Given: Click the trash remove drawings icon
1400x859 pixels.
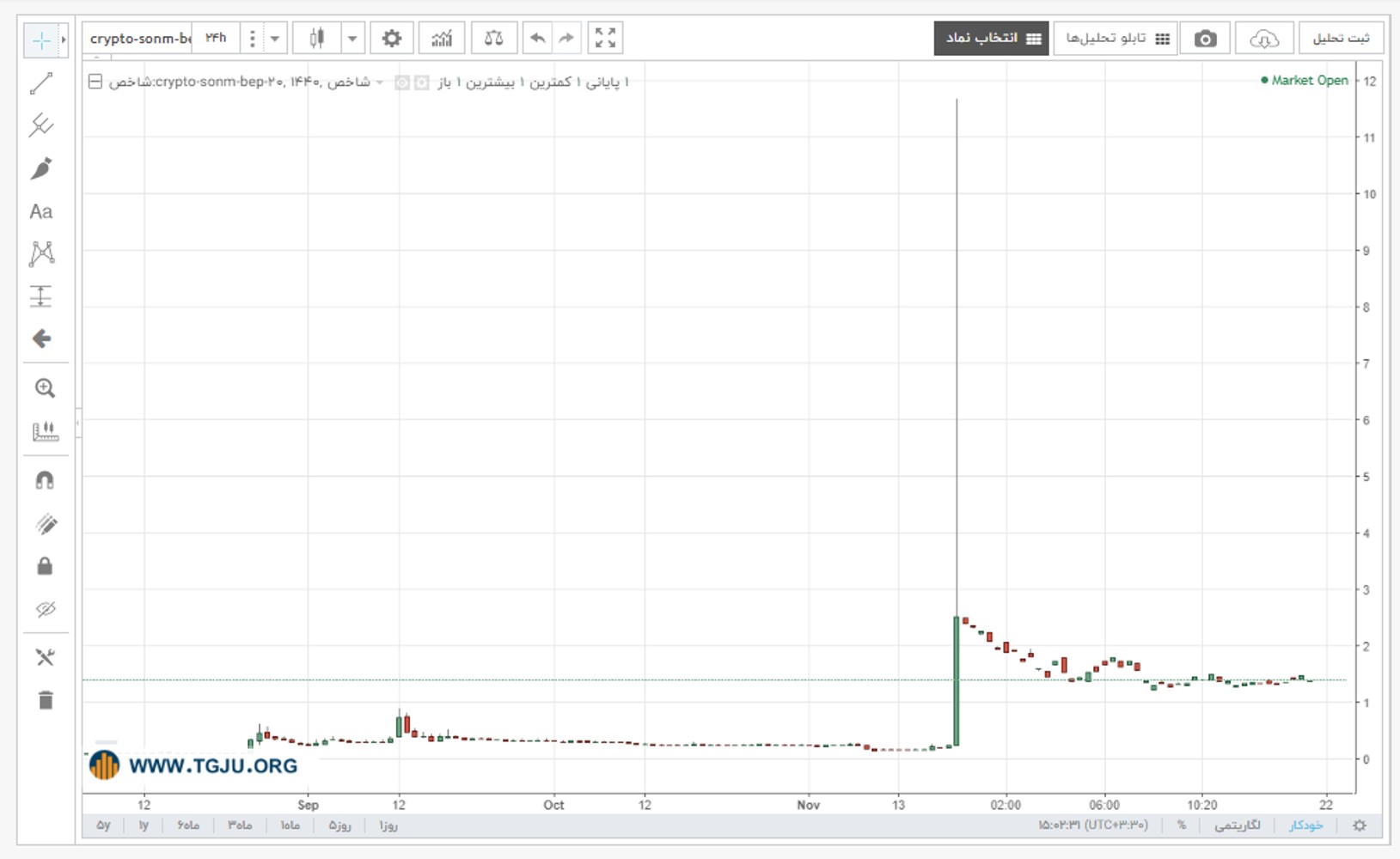Looking at the screenshot, I should pyautogui.click(x=46, y=701).
